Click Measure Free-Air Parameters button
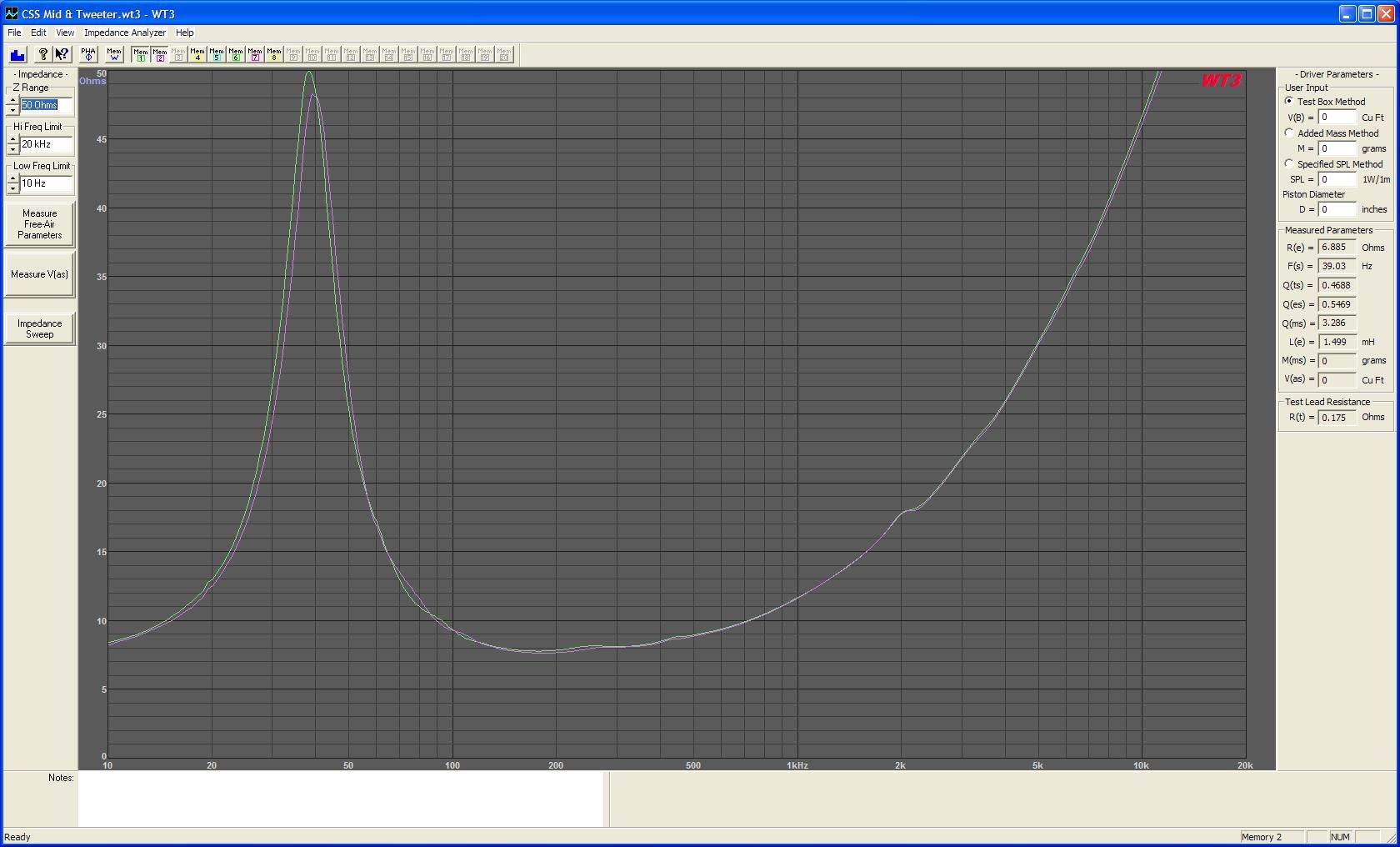Image resolution: width=1400 pixels, height=847 pixels. [39, 224]
